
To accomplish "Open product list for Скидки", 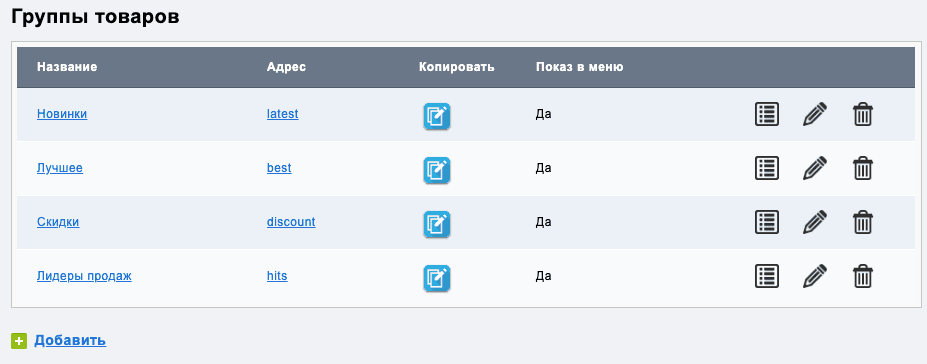I will click(x=767, y=222).
